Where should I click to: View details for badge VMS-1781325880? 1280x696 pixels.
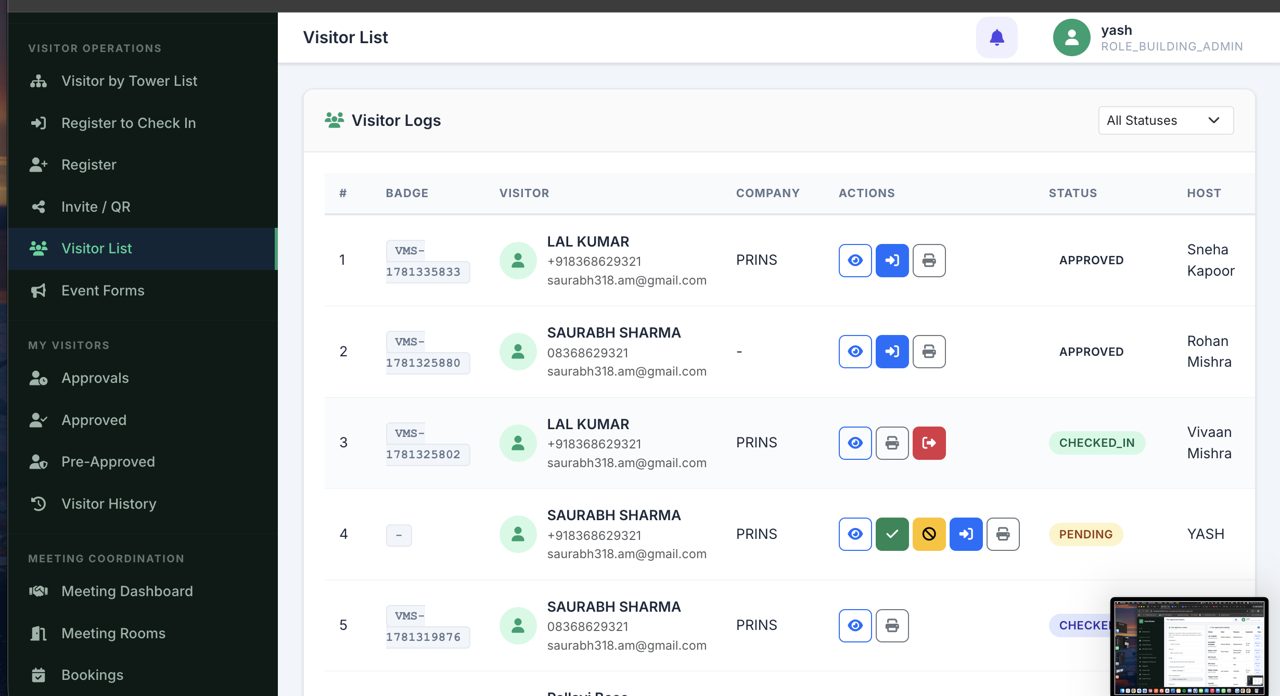click(x=855, y=352)
